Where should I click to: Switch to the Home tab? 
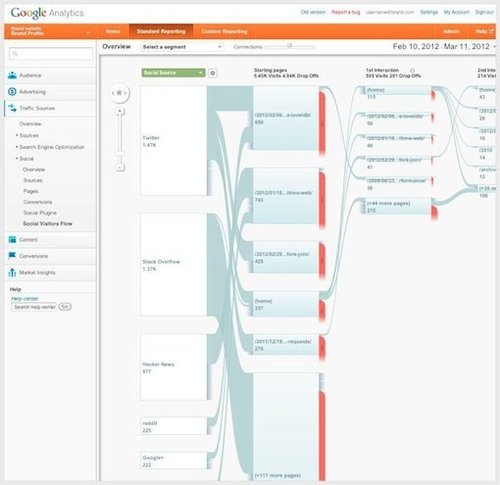point(113,31)
